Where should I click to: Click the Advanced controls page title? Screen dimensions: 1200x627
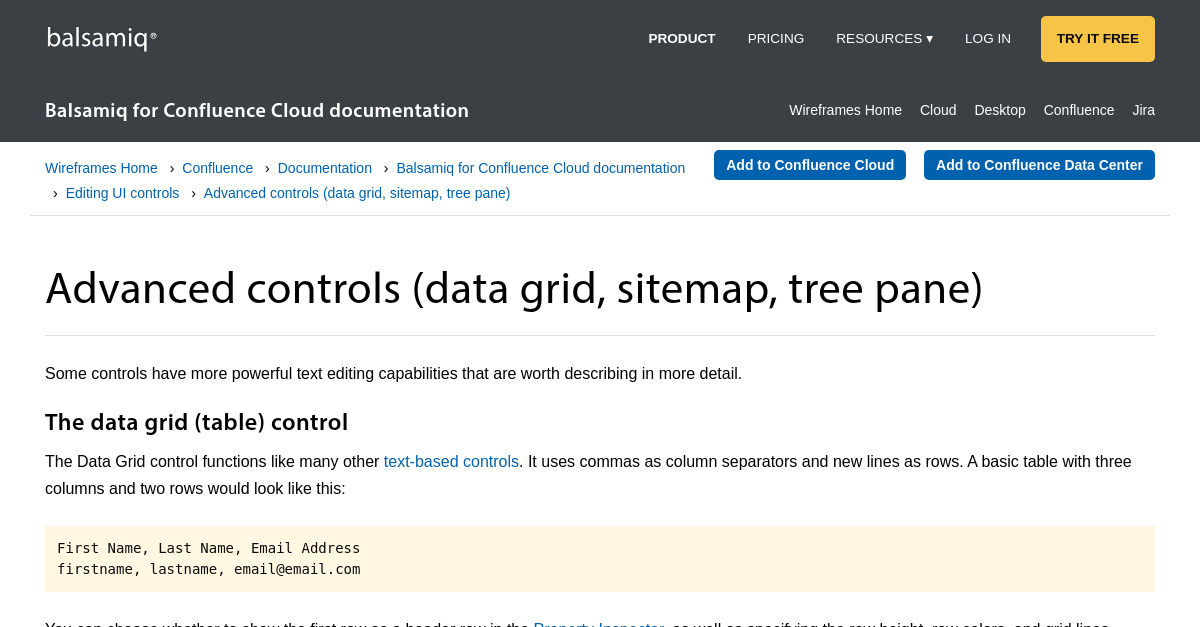[514, 288]
